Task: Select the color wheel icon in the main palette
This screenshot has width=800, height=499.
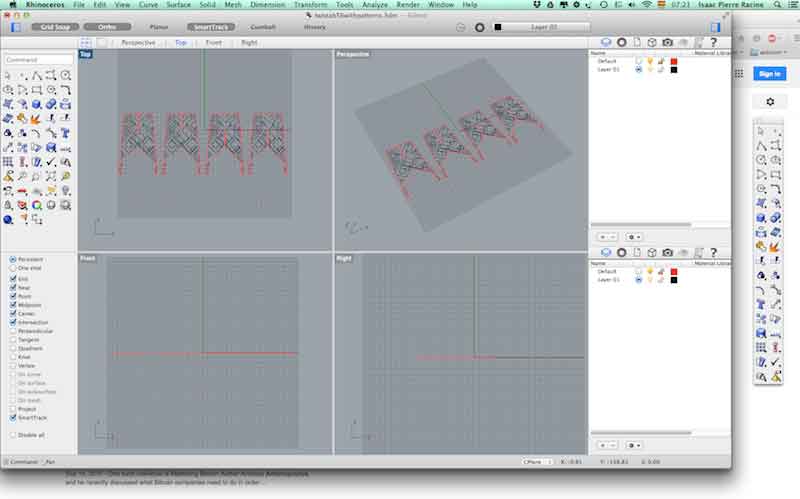Action: 37,205
